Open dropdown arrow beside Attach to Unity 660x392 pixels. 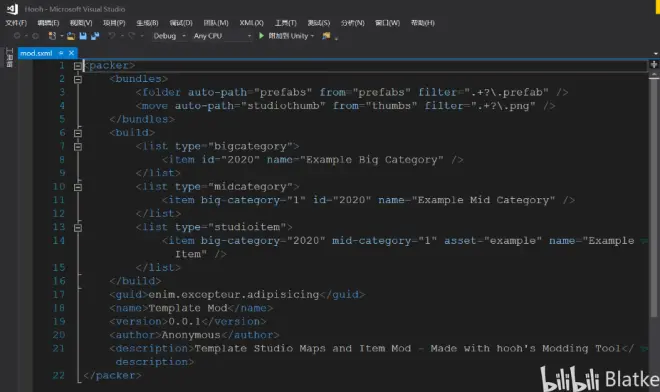pyautogui.click(x=312, y=36)
